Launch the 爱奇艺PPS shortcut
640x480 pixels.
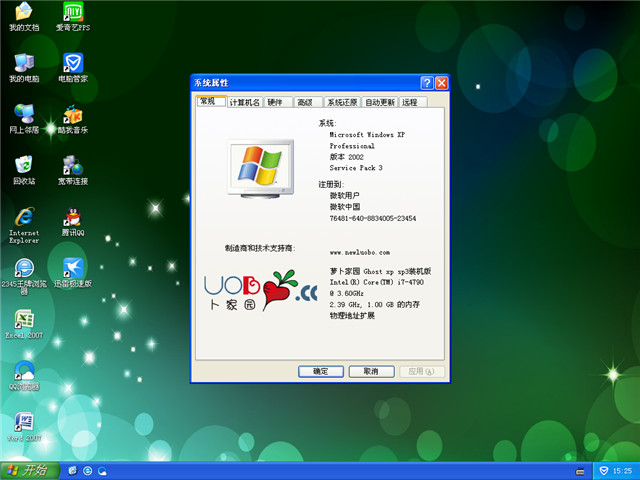[x=73, y=16]
